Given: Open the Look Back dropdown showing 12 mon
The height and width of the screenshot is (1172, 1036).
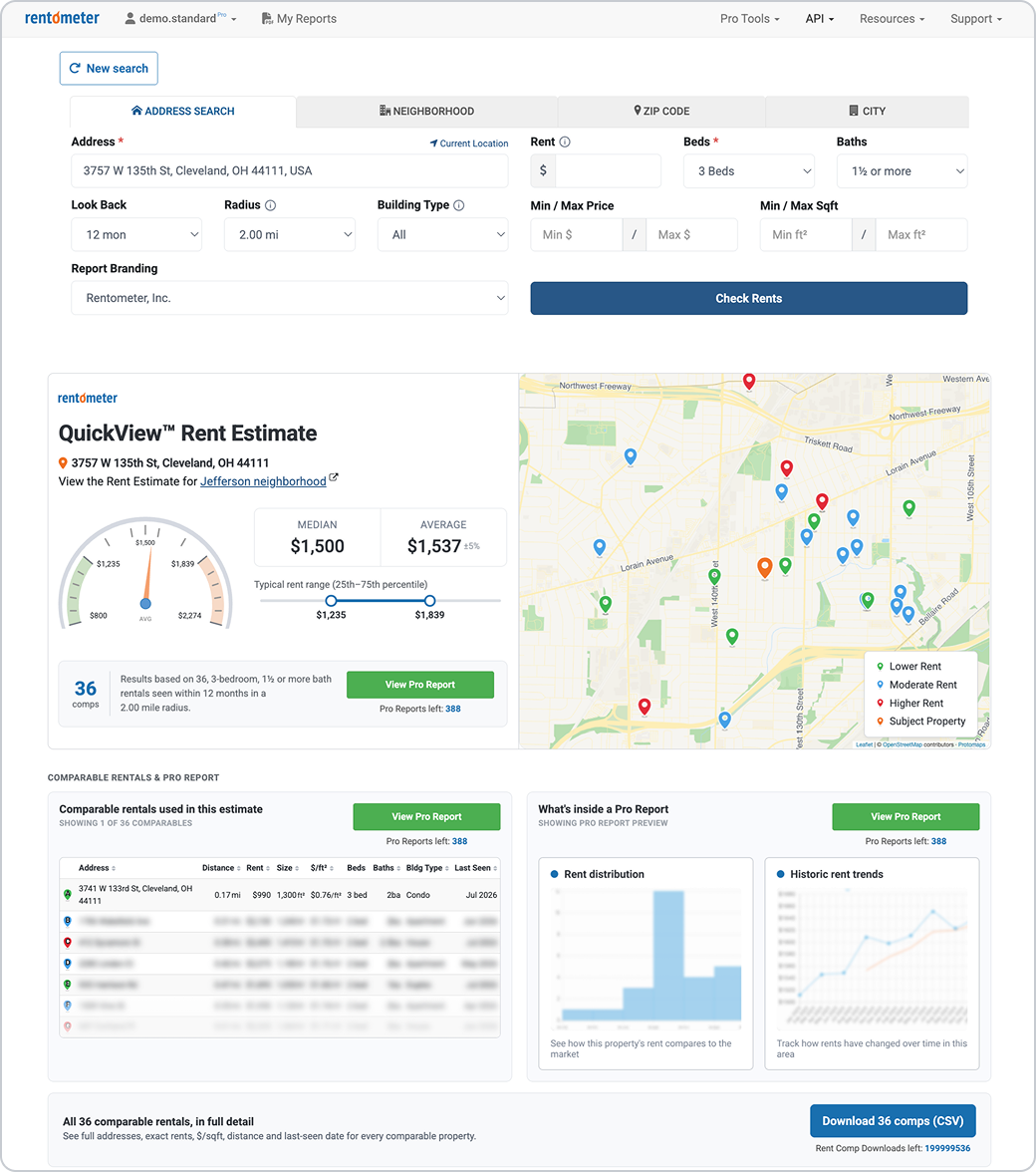Looking at the screenshot, I should [136, 235].
